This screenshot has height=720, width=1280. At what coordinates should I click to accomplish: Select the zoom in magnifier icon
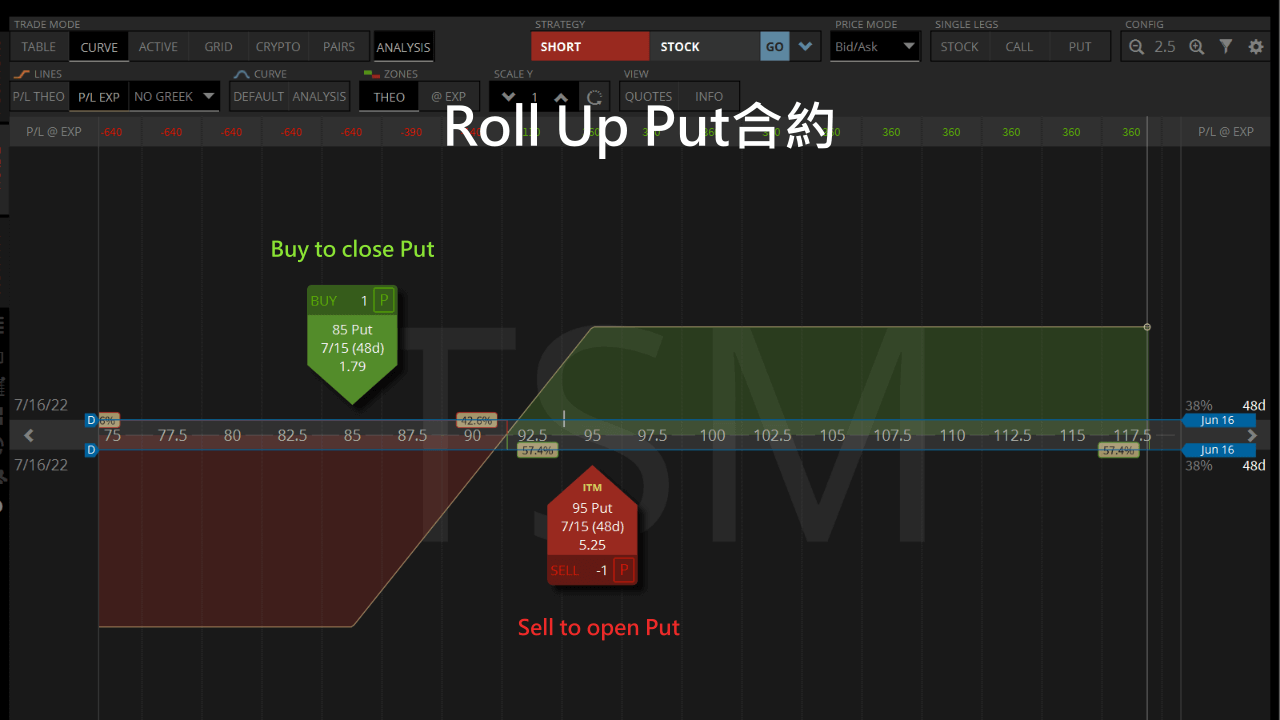point(1196,46)
